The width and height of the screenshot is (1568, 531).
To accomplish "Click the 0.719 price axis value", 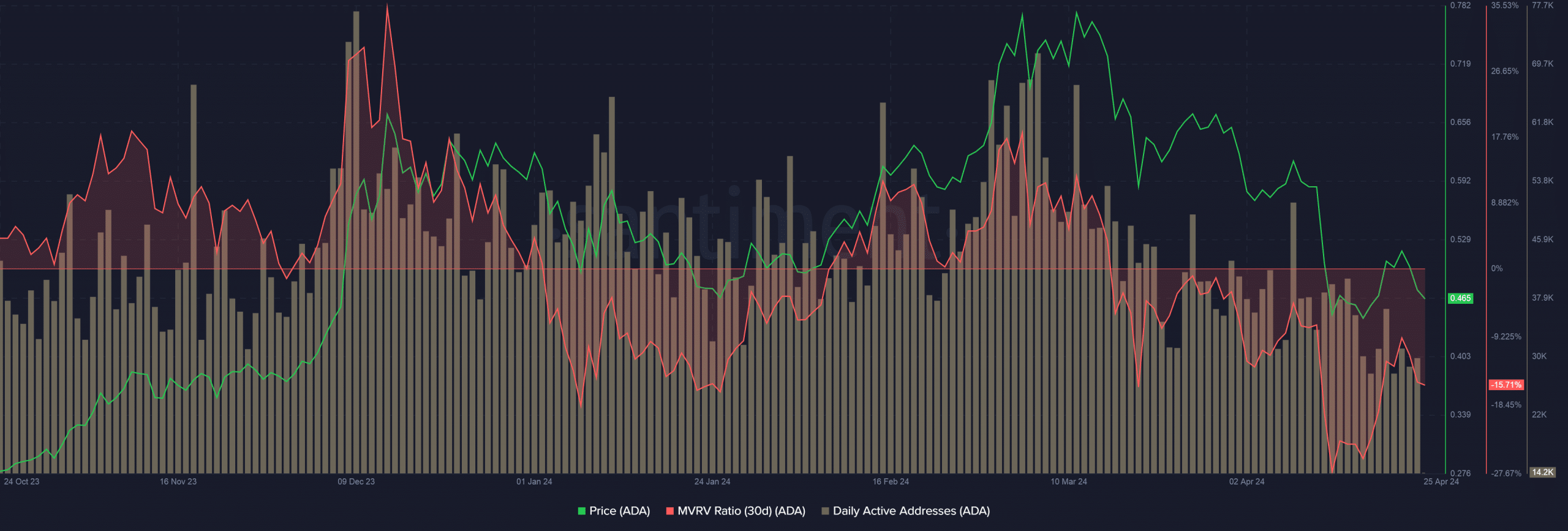I will tap(1460, 64).
